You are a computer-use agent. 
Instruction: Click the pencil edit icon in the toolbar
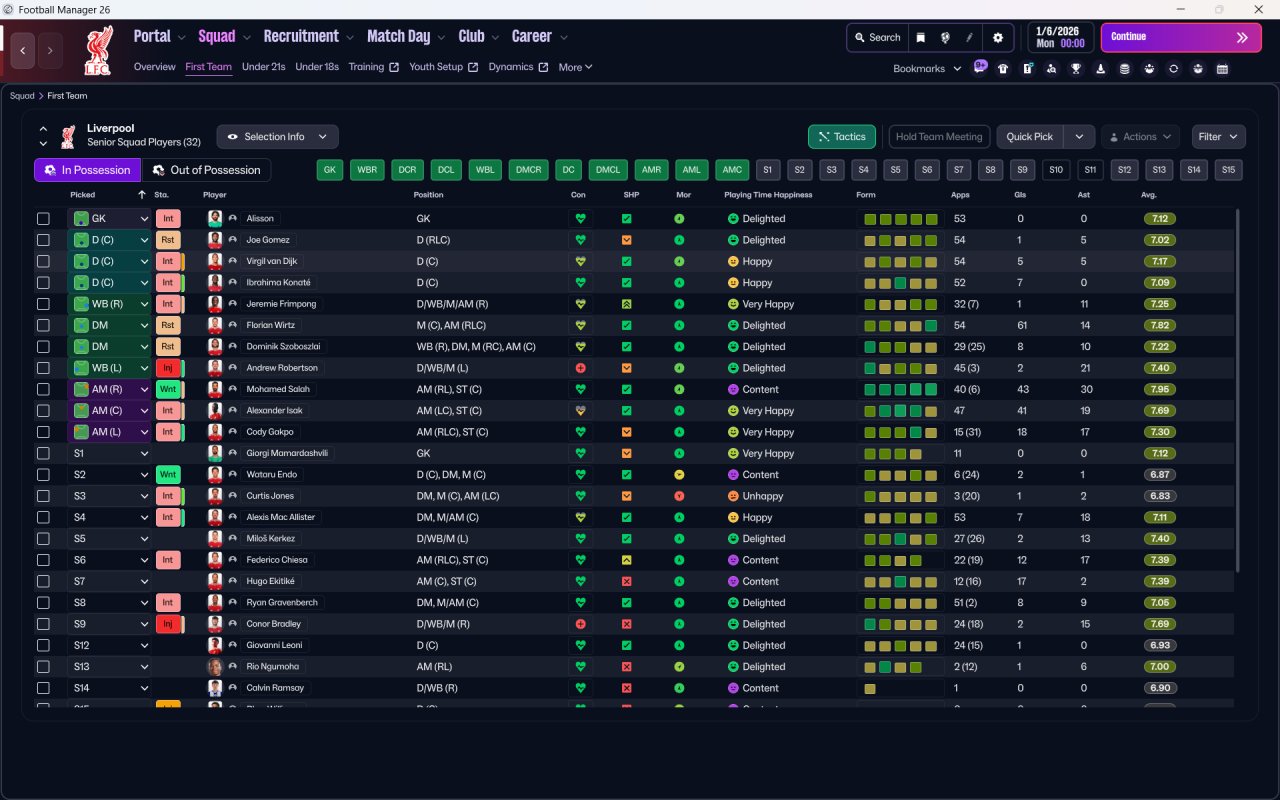[x=969, y=38]
